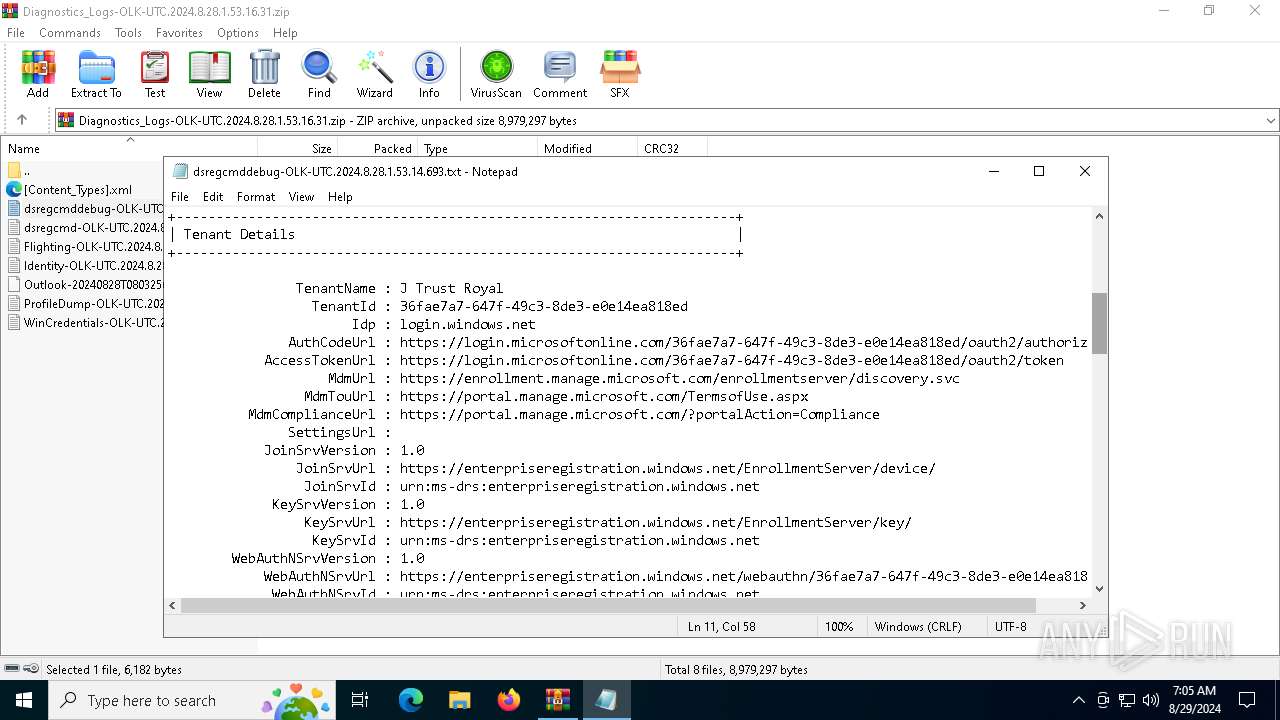1280x720 pixels.
Task: Close the Notepad window
Action: point(1085,171)
